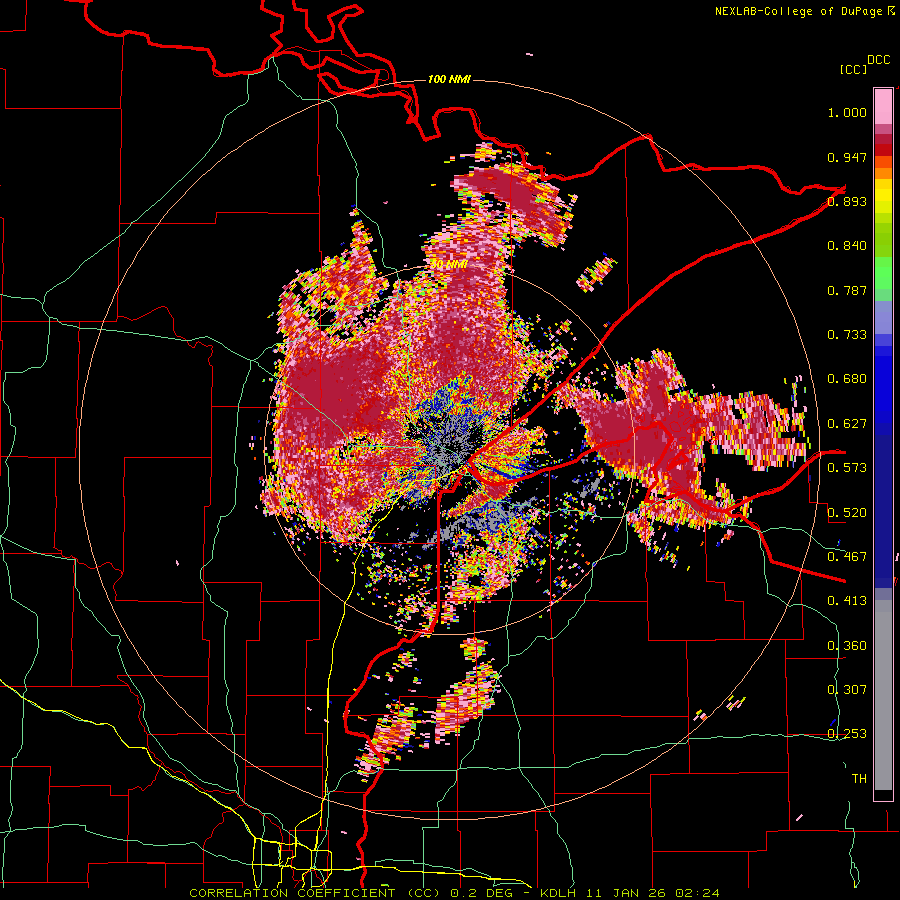Click the DCC label above the color scale
Image resolution: width=900 pixels, height=900 pixels.
pos(878,60)
